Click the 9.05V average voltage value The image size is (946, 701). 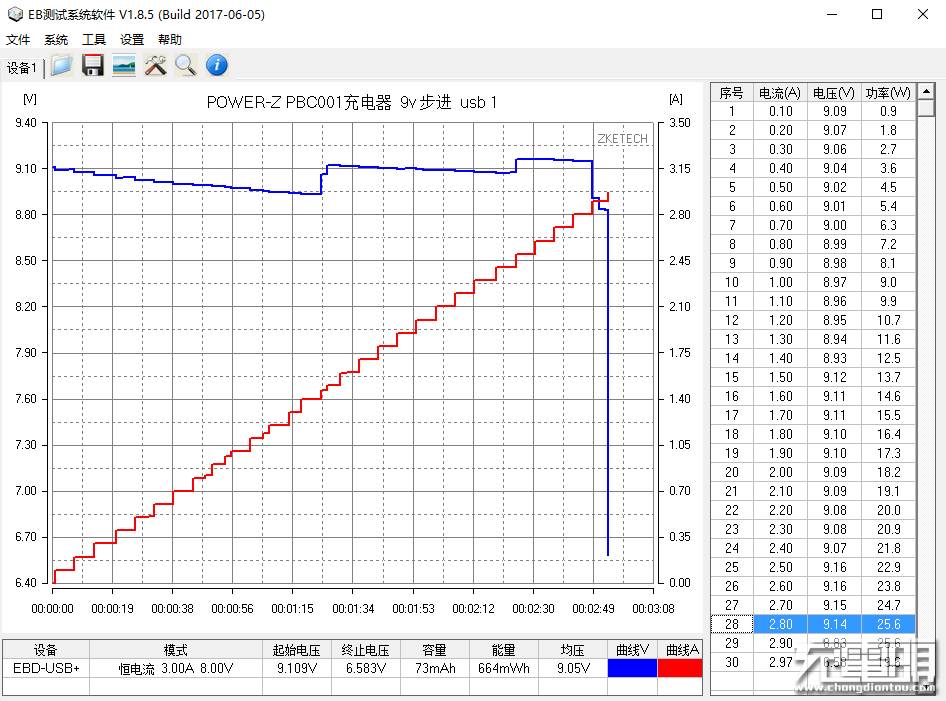(573, 668)
